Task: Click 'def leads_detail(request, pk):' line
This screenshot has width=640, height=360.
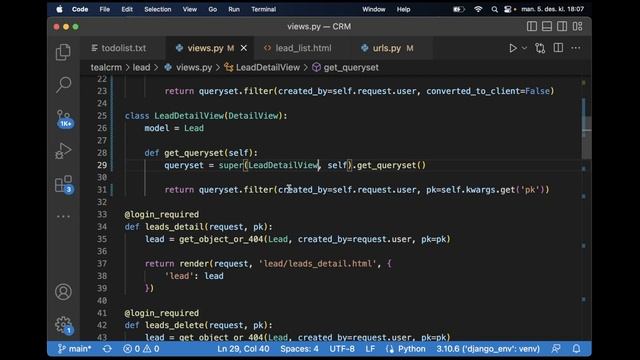Action: coord(198,227)
